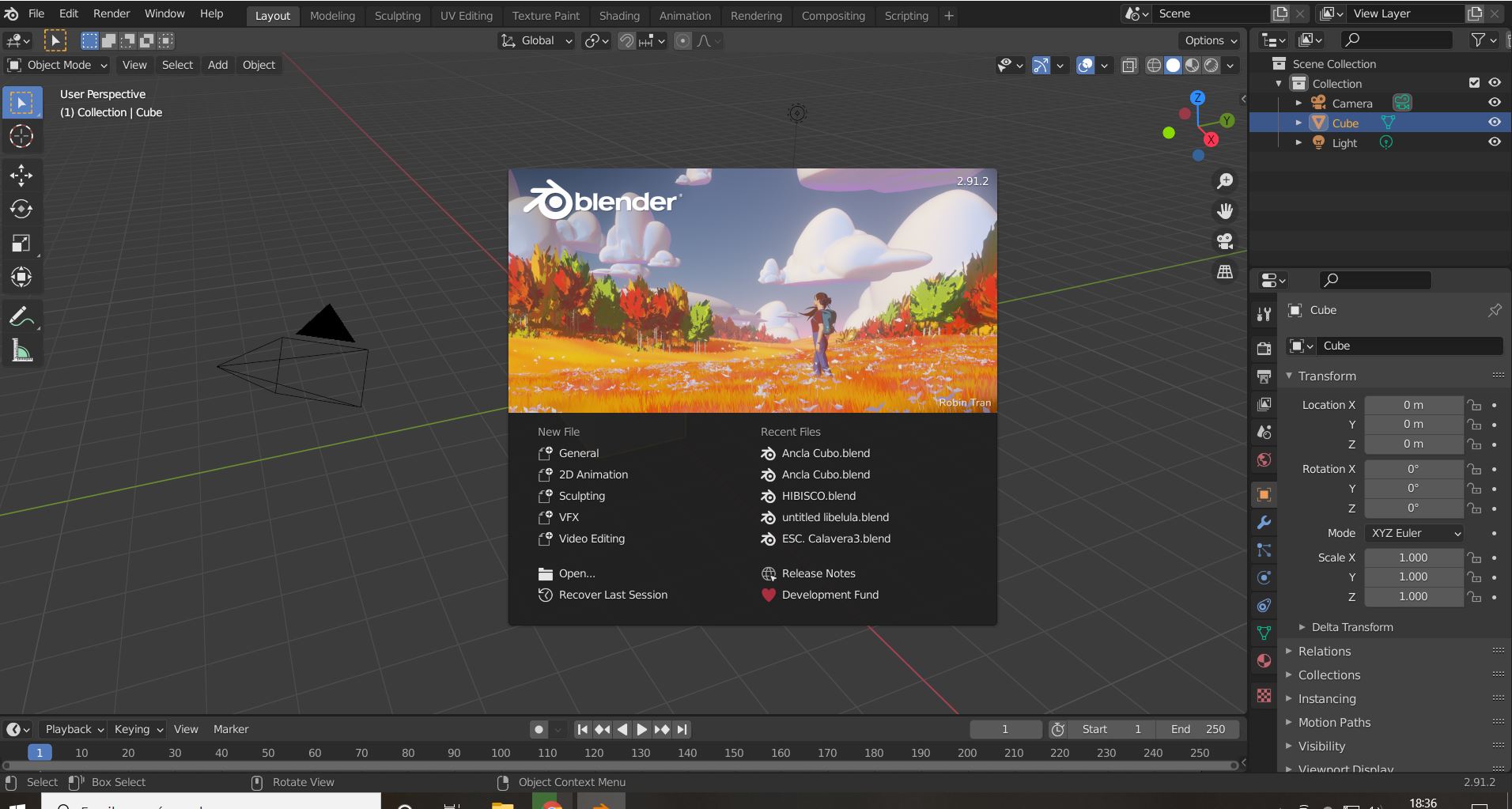Open the Render properties tab
The height and width of the screenshot is (809, 1512).
pos(1264,348)
